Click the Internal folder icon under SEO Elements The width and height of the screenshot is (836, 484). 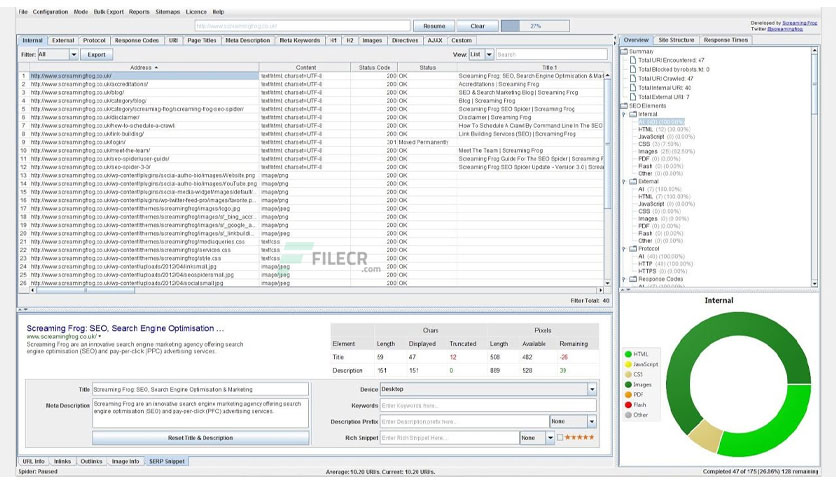point(633,114)
